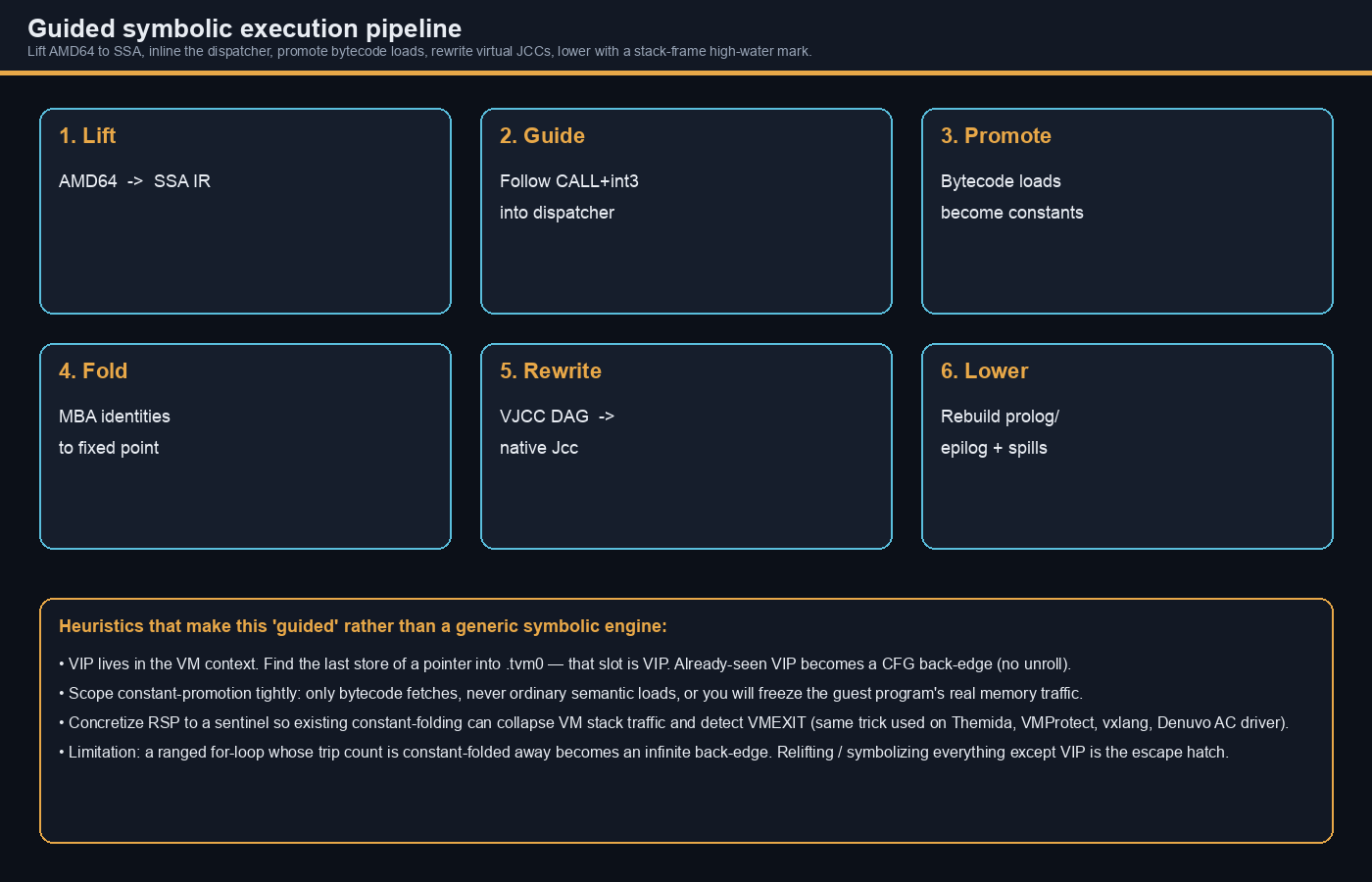The image size is (1372, 882).
Task: Select the "3. Promote" card heading
Action: click(x=996, y=136)
